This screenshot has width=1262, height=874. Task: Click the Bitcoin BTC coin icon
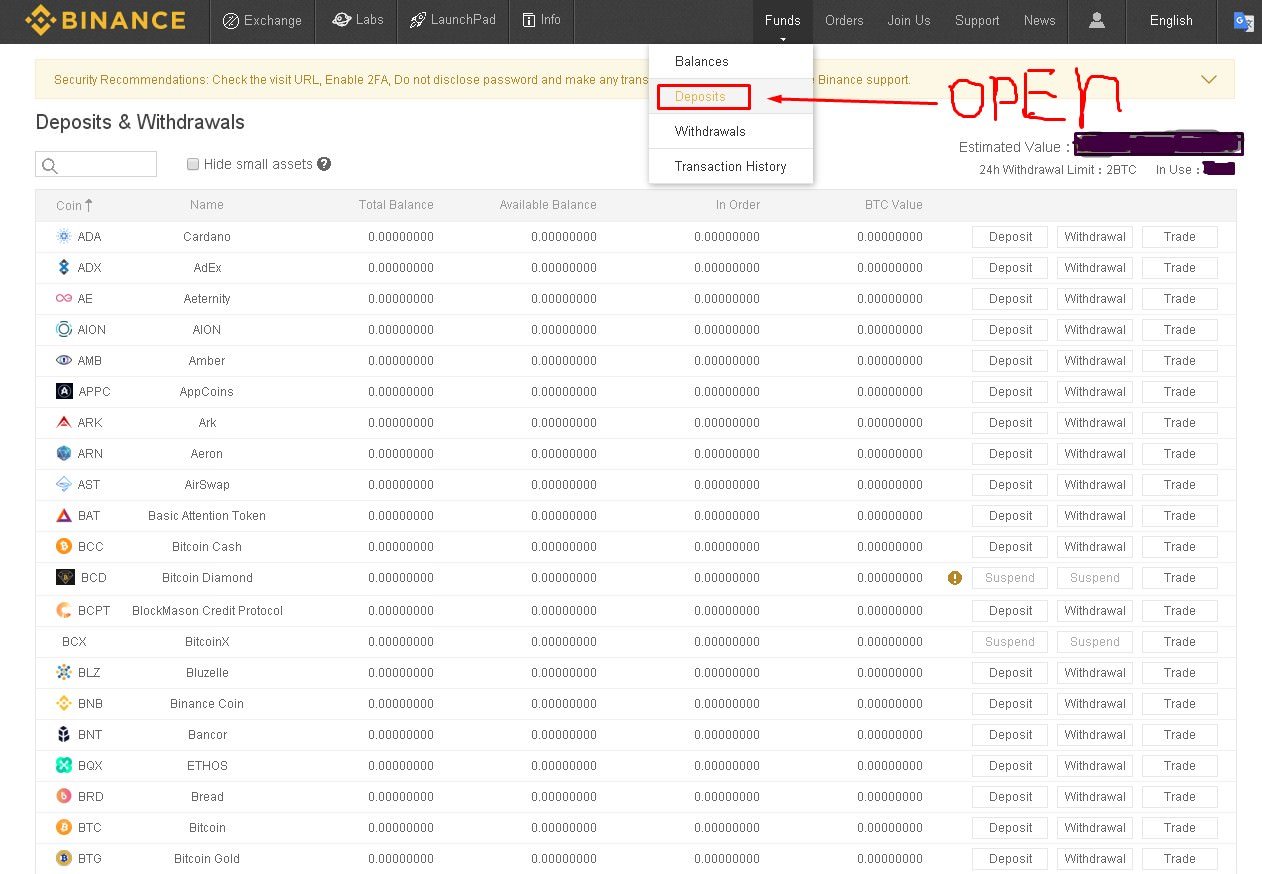pyautogui.click(x=64, y=828)
